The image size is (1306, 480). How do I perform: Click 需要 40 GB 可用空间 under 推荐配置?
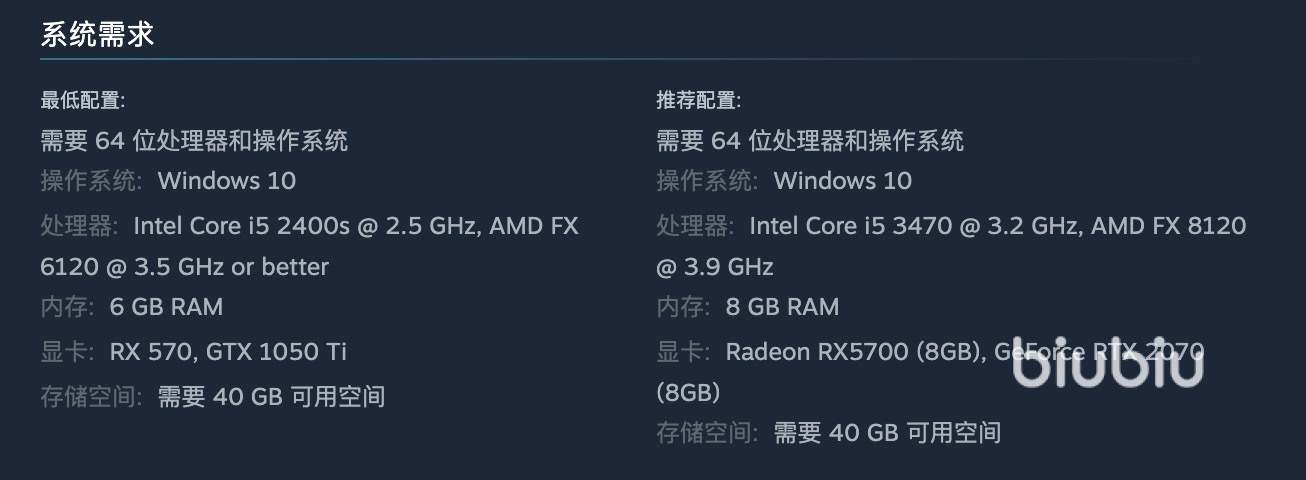[x=887, y=432]
